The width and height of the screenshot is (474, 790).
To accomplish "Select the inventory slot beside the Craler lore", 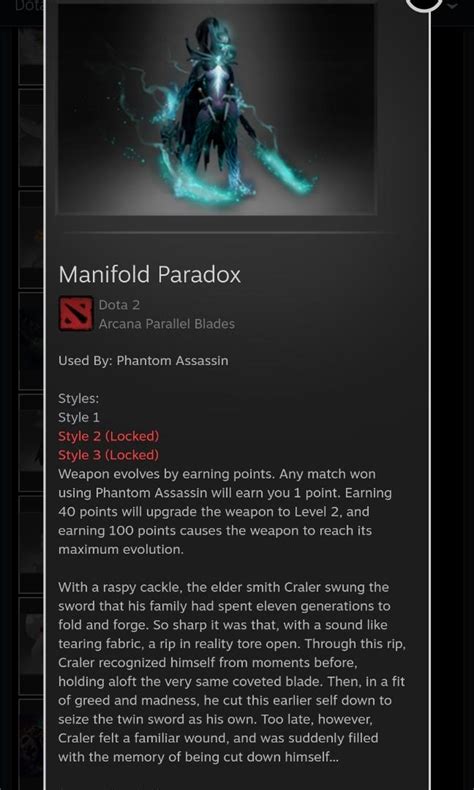I will pyautogui.click(x=30, y=646).
